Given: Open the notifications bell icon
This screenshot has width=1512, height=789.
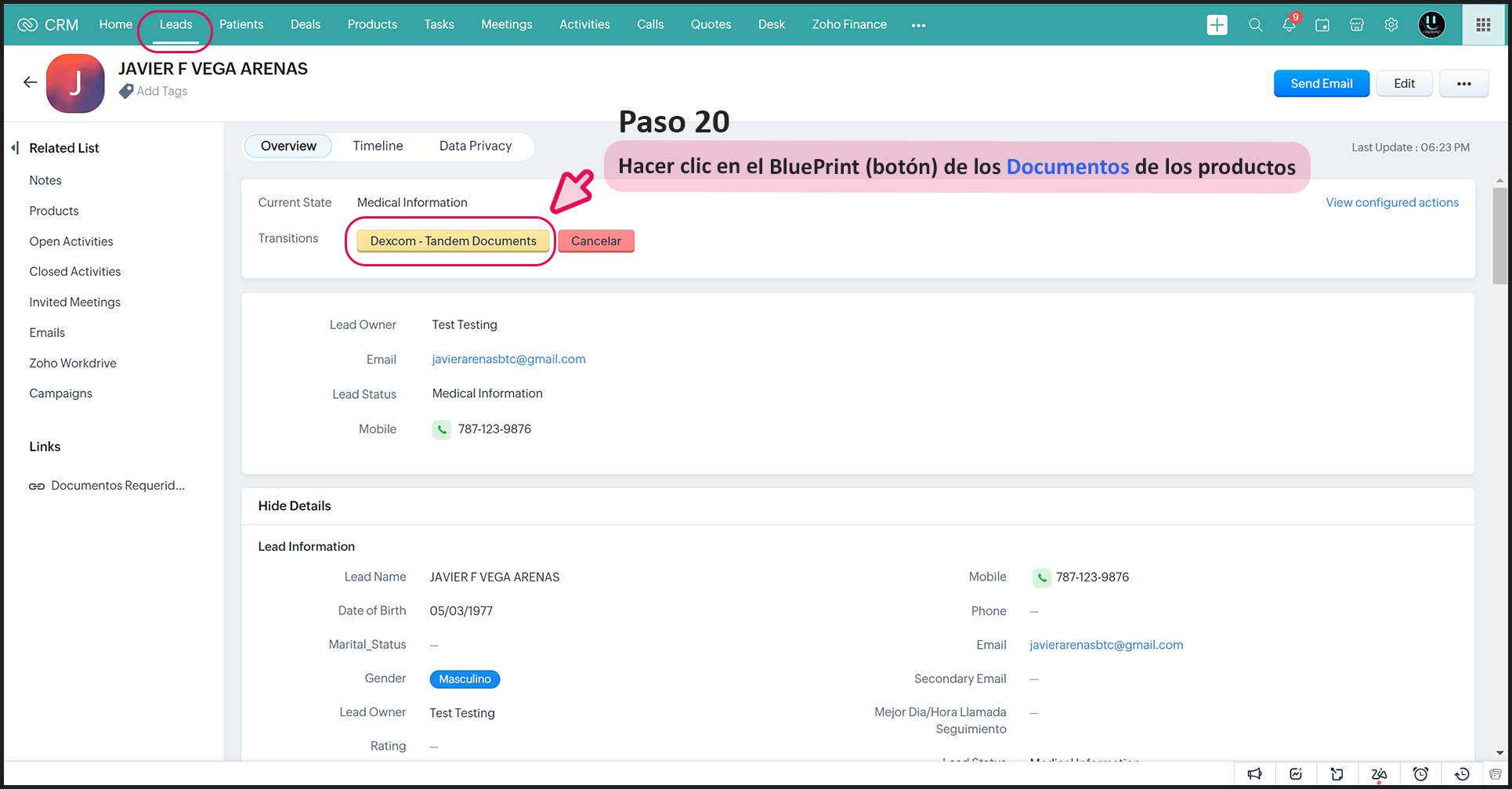Looking at the screenshot, I should point(1289,25).
